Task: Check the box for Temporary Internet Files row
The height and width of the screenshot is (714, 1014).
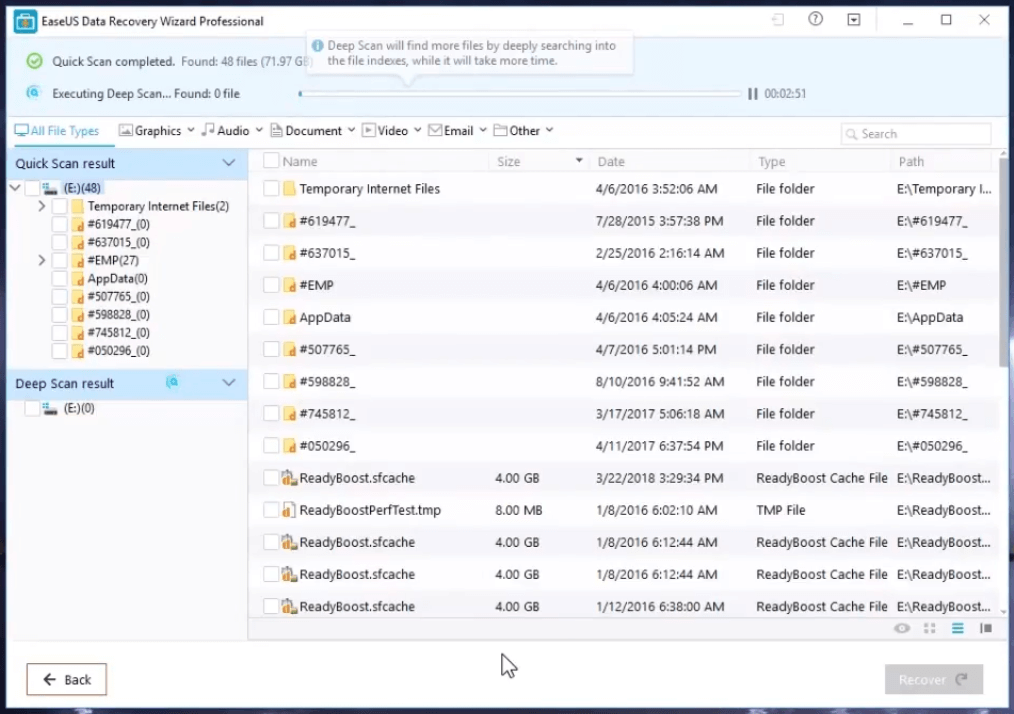Action: coord(271,189)
